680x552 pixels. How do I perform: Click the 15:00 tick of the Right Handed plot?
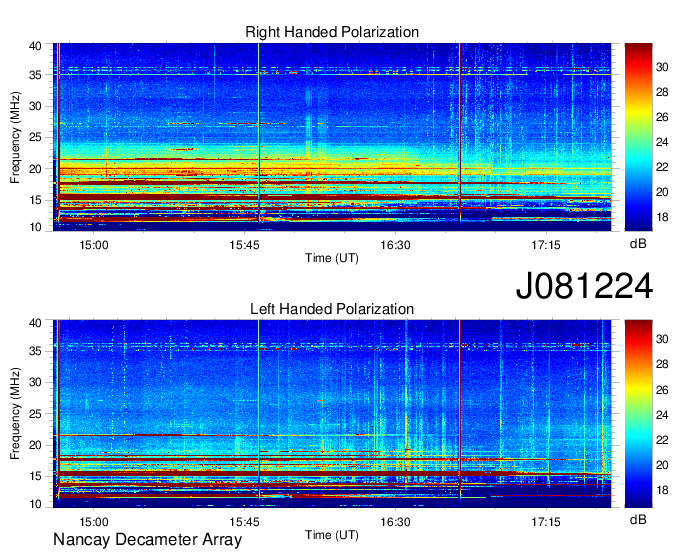point(94,245)
